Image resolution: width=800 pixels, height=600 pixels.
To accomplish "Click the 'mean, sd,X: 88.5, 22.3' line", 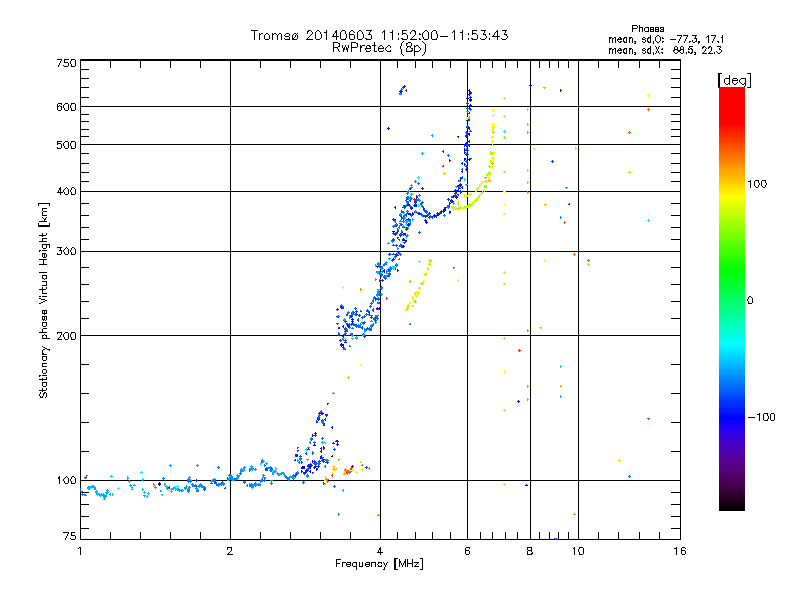I will click(665, 50).
